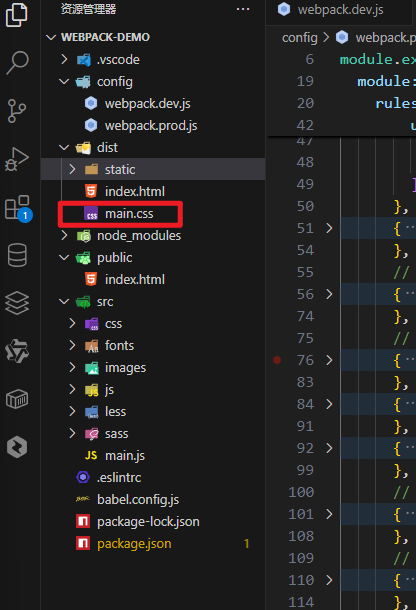Viewport: 416px width, 610px height.
Task: Open the database cylinder icon view
Action: pos(17,255)
